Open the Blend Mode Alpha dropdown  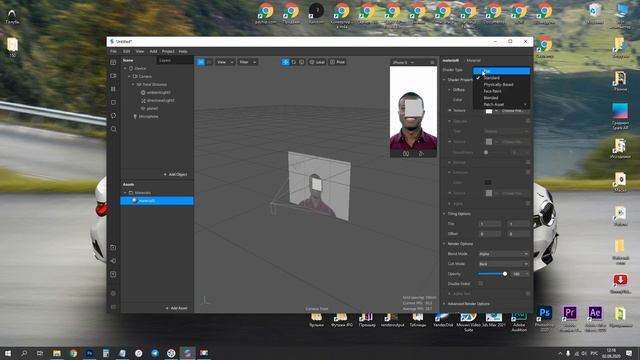pyautogui.click(x=504, y=254)
